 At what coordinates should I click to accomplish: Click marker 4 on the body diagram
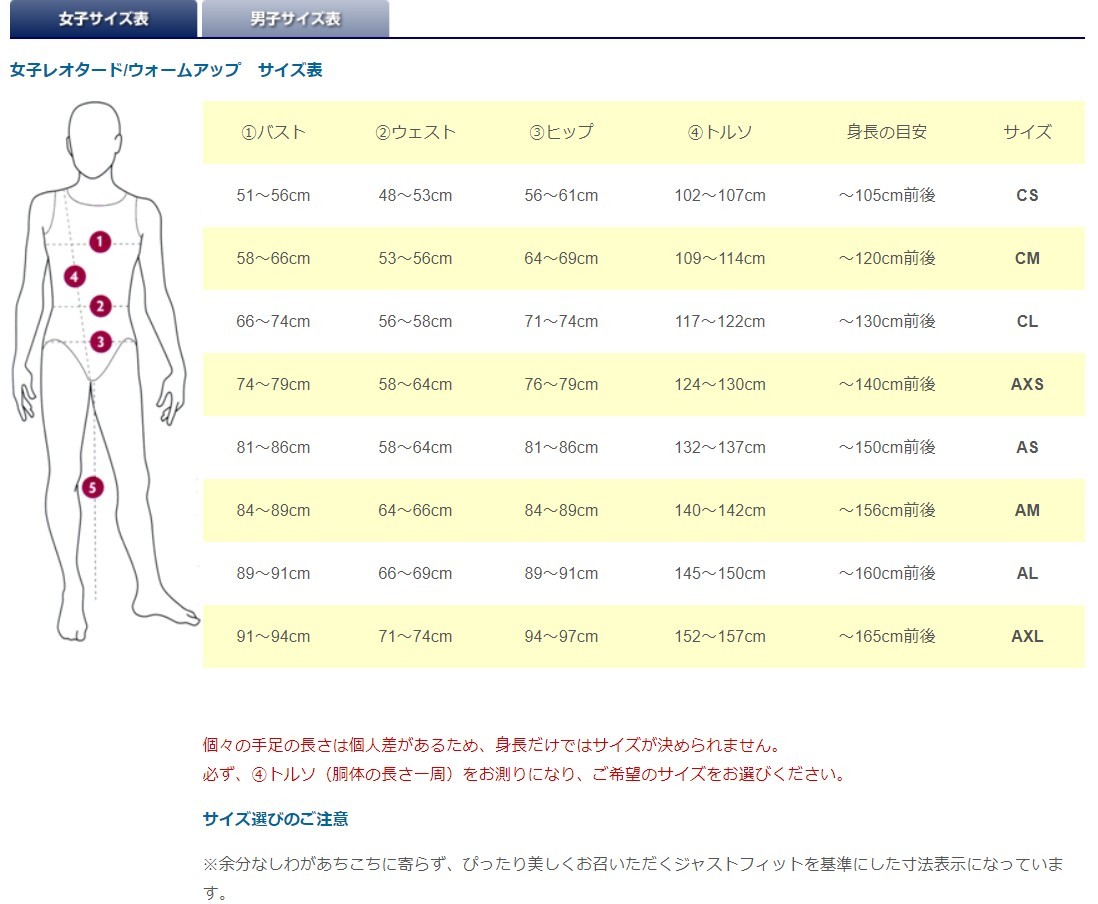pyautogui.click(x=75, y=277)
